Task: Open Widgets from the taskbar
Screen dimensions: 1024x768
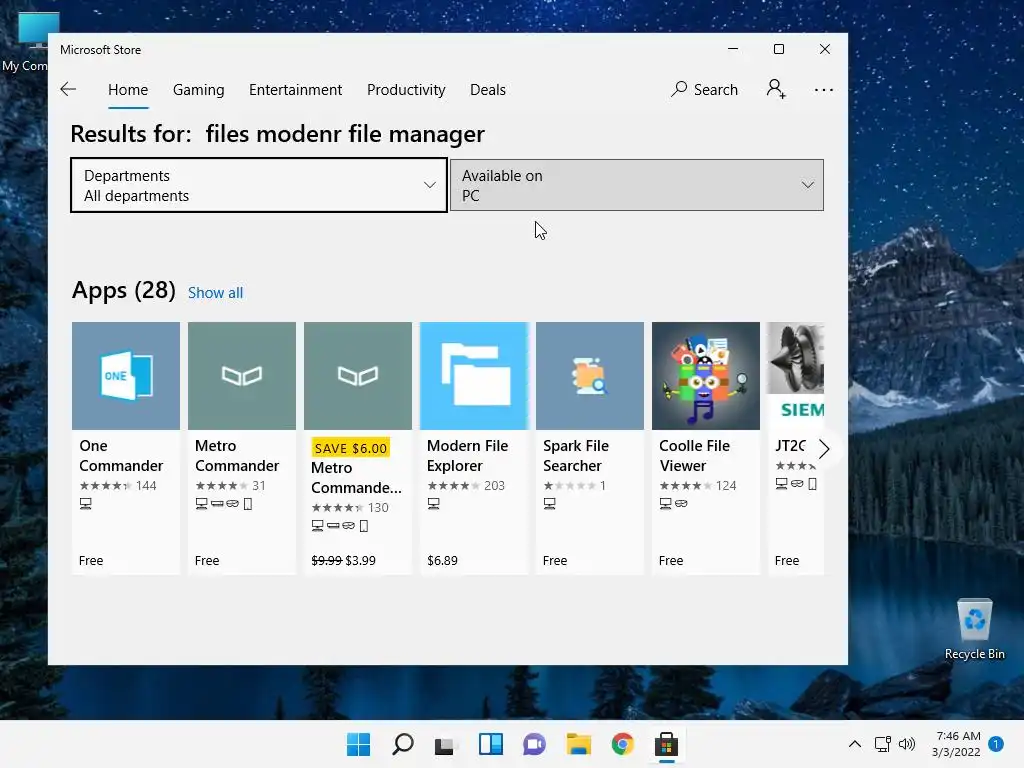Action: point(490,744)
